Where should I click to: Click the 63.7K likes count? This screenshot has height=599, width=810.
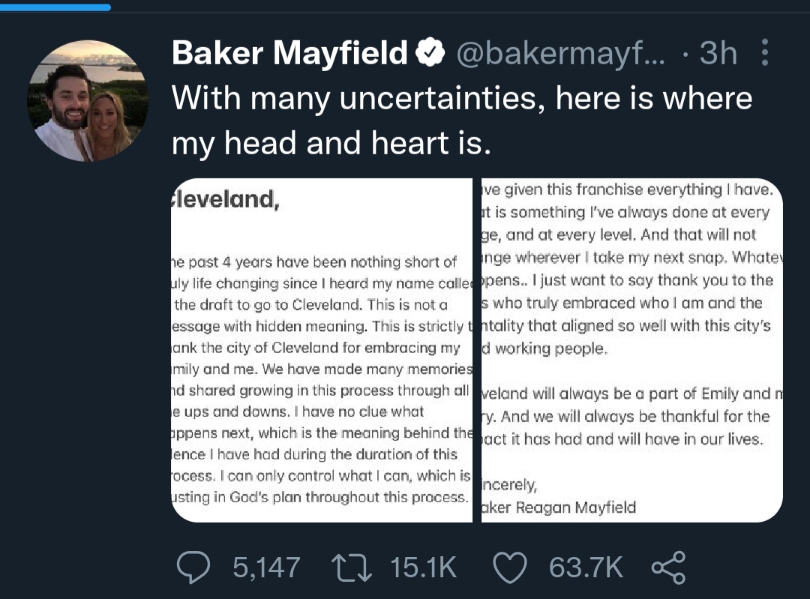tap(585, 568)
